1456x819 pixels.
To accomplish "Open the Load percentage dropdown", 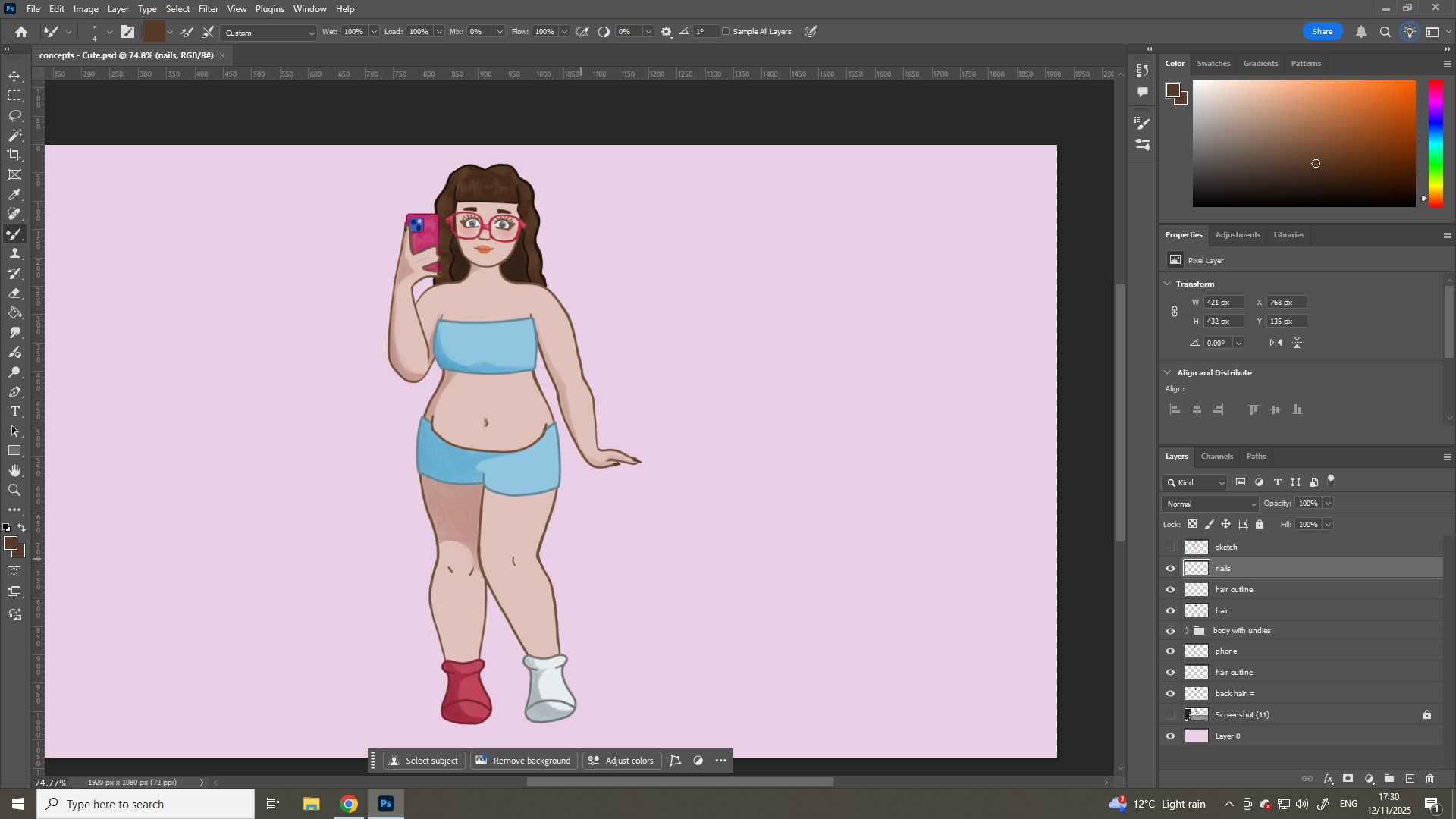I will [439, 32].
